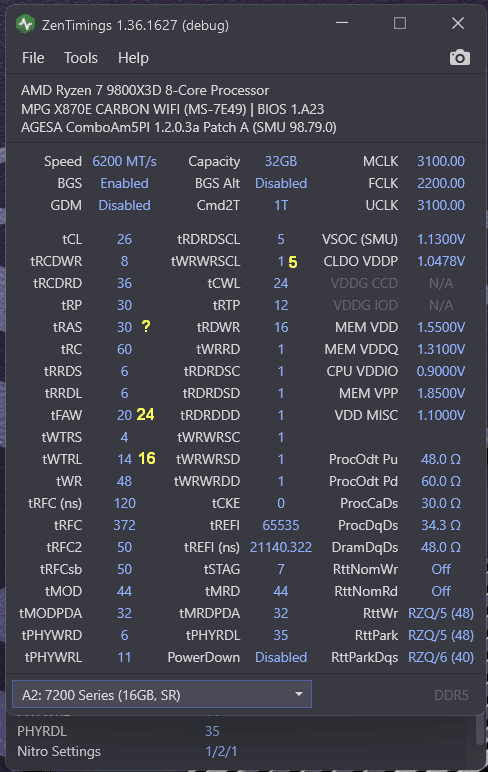Viewport: 488px width, 772px height.
Task: Click the dropdown arrow of module selector
Action: (298, 694)
